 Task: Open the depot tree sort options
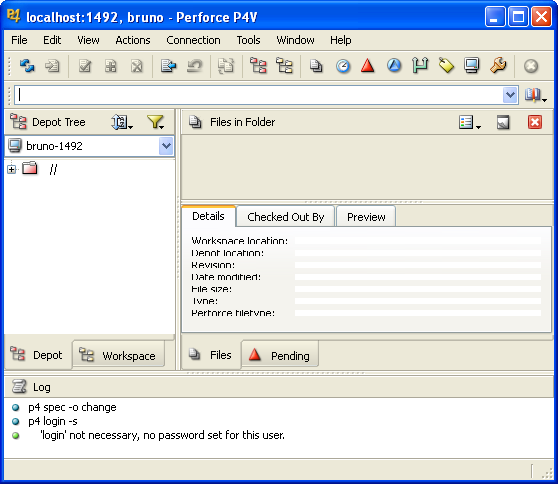click(x=122, y=122)
